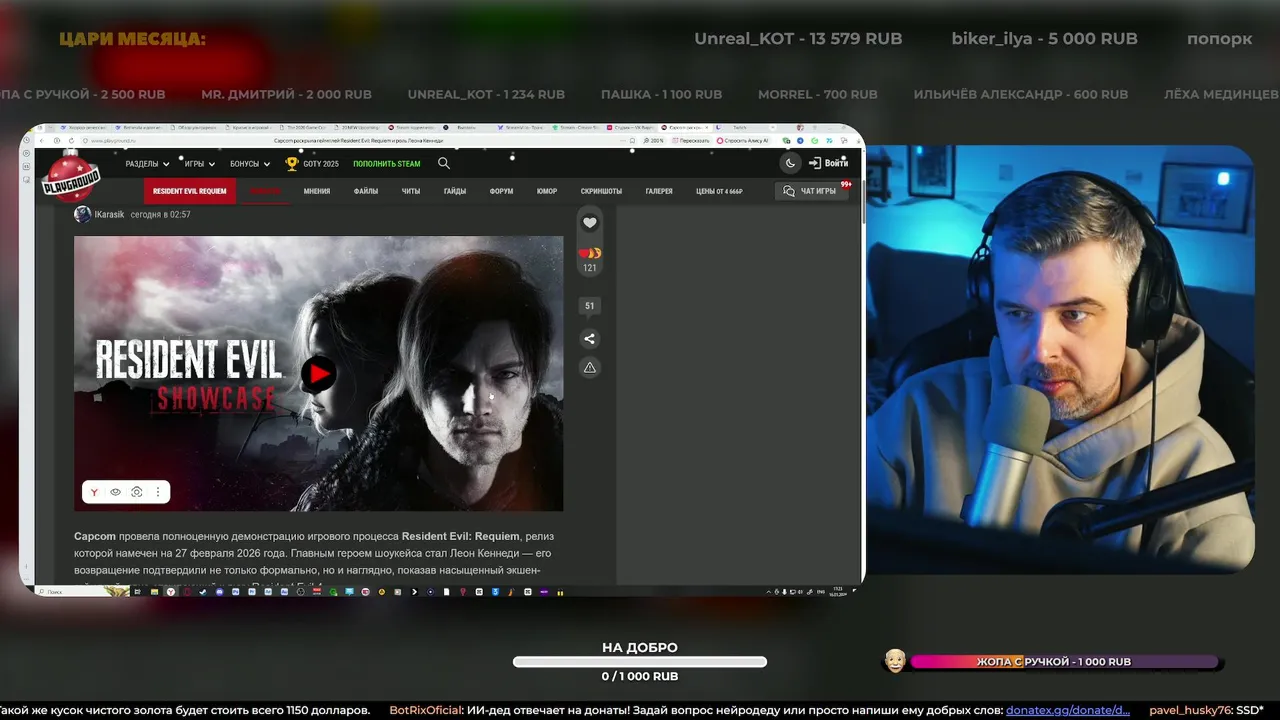The height and width of the screenshot is (720, 1280).
Task: Switch to the ГАЛЕРЕЯ tab
Action: point(659,191)
